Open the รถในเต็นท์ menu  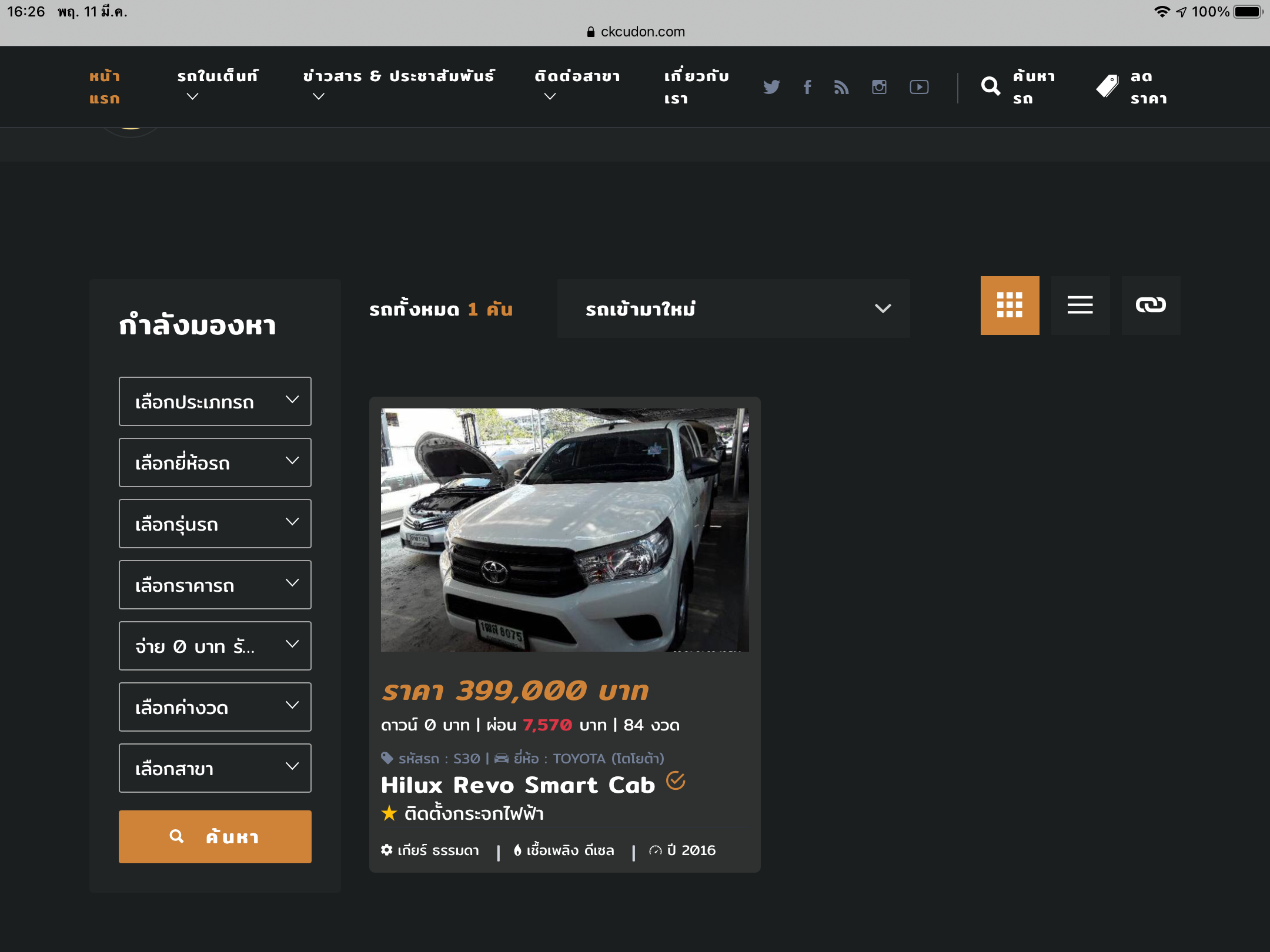point(218,76)
